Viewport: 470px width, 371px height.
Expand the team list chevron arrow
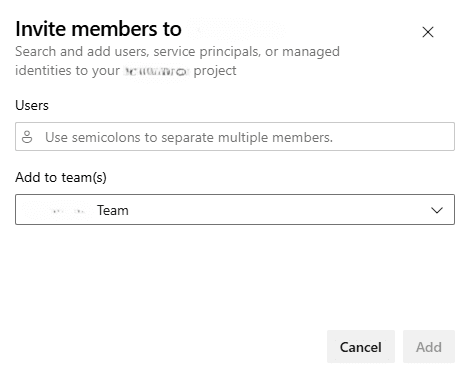click(x=437, y=210)
